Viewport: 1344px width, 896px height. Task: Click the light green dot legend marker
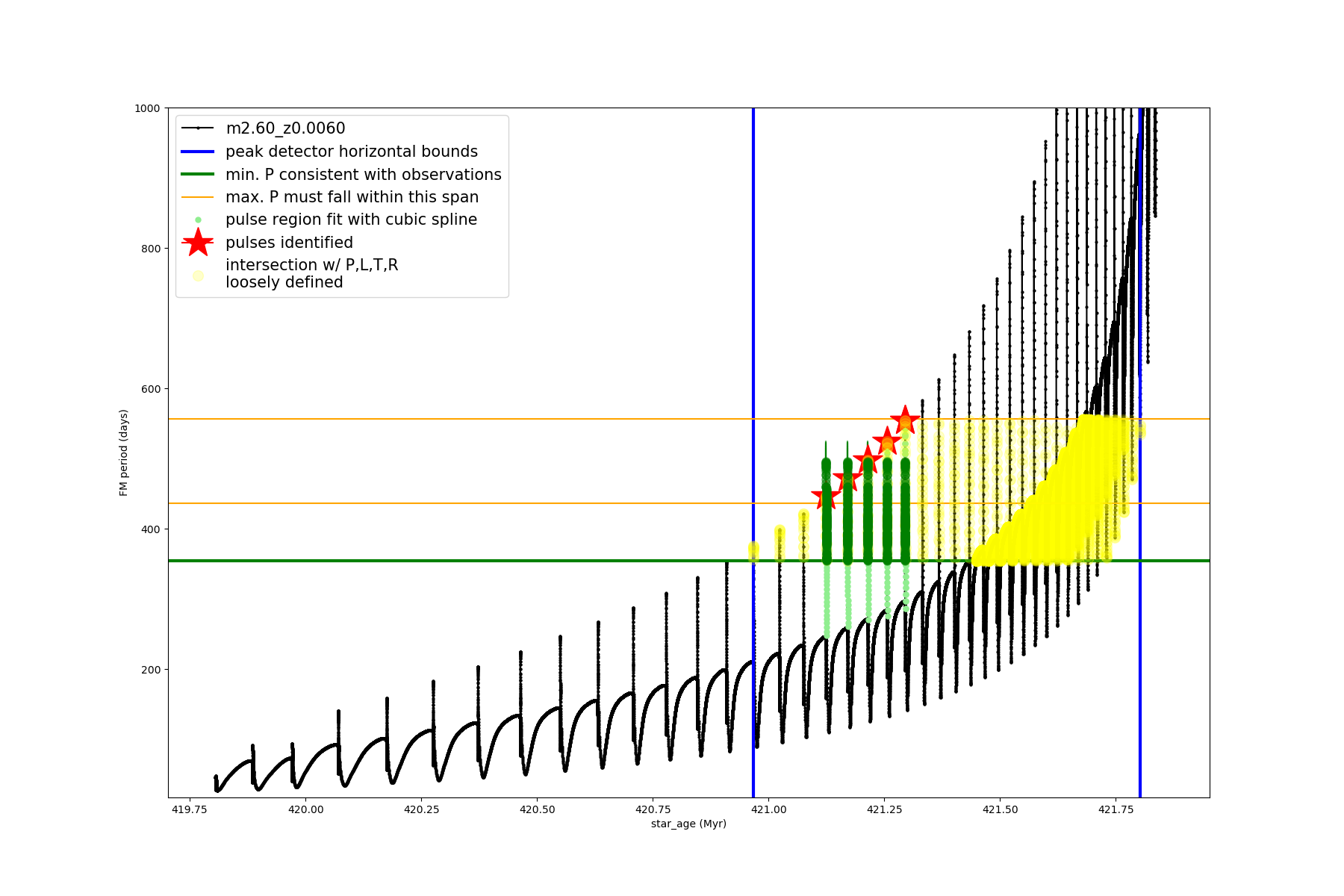[x=198, y=220]
